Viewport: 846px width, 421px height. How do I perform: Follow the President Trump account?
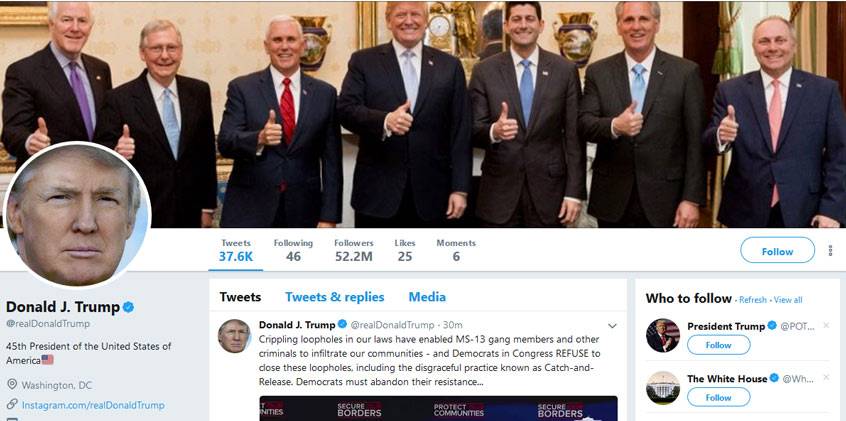coord(718,345)
